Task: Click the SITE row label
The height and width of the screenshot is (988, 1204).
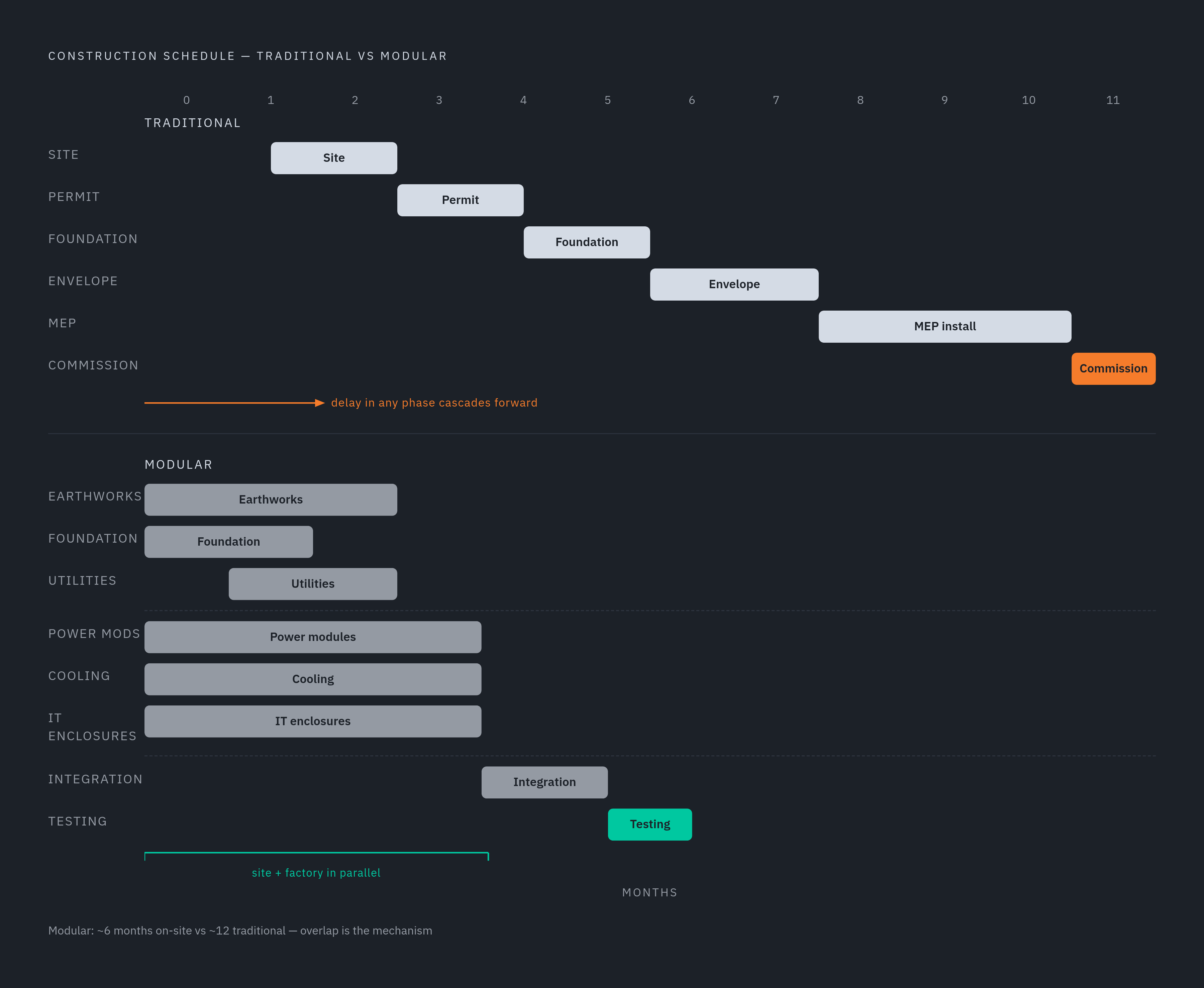Action: coord(63,155)
